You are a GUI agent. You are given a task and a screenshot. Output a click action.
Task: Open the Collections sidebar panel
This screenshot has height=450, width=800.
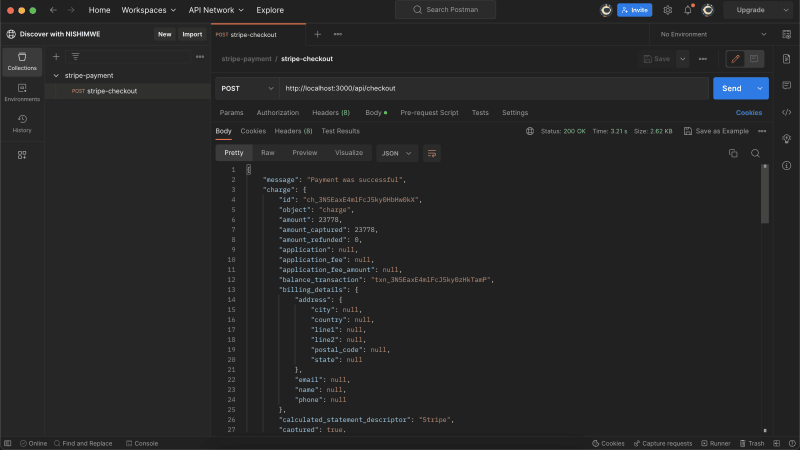click(22, 61)
